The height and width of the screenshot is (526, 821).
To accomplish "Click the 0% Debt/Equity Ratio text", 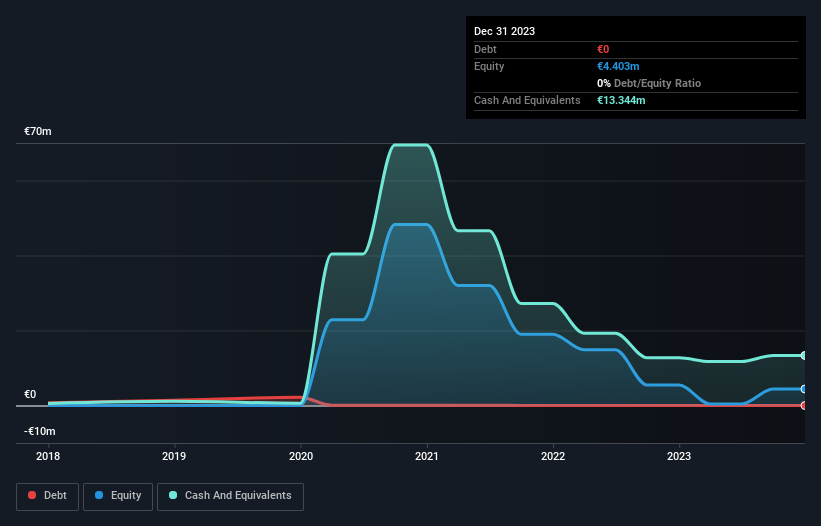I will 649,83.
